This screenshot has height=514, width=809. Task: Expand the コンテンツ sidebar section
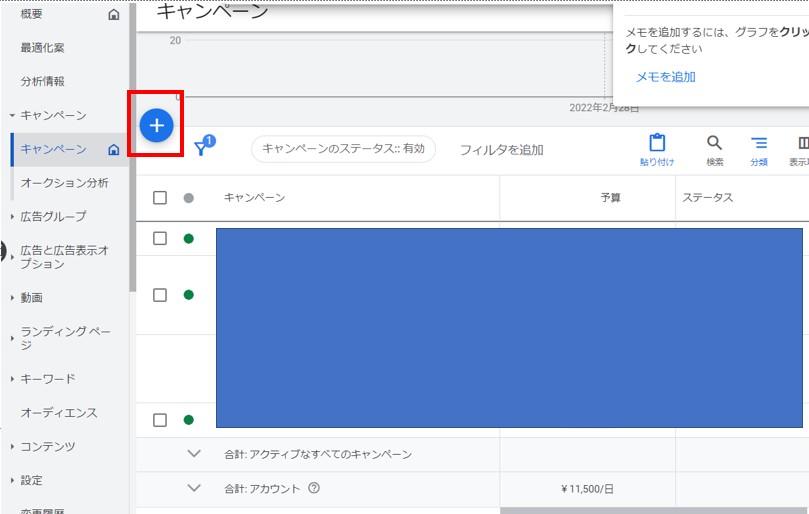12,446
